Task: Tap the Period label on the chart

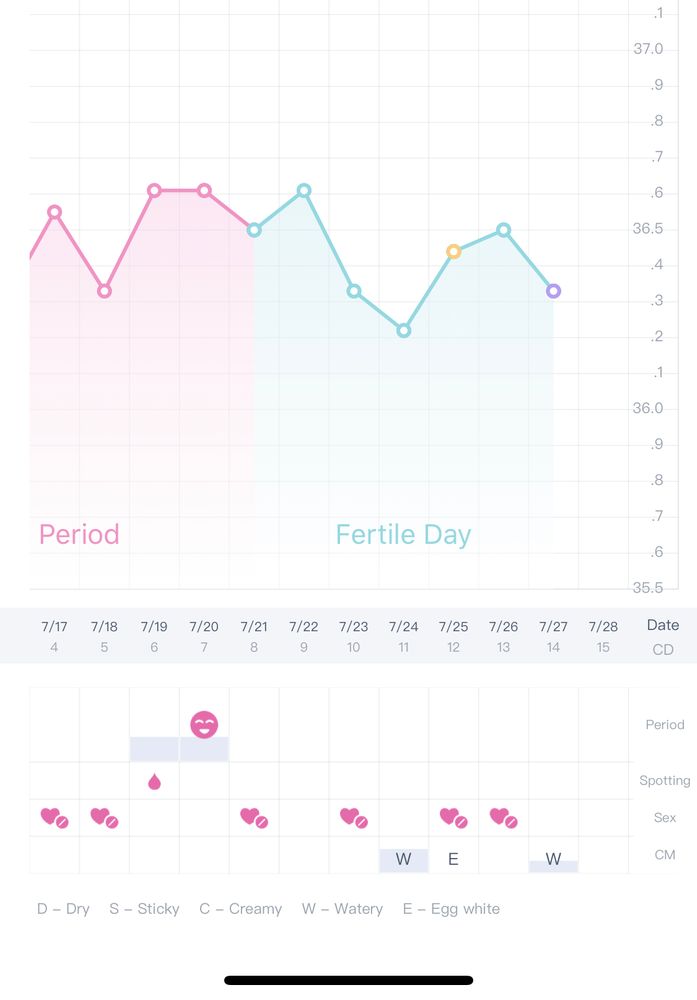Action: click(79, 535)
